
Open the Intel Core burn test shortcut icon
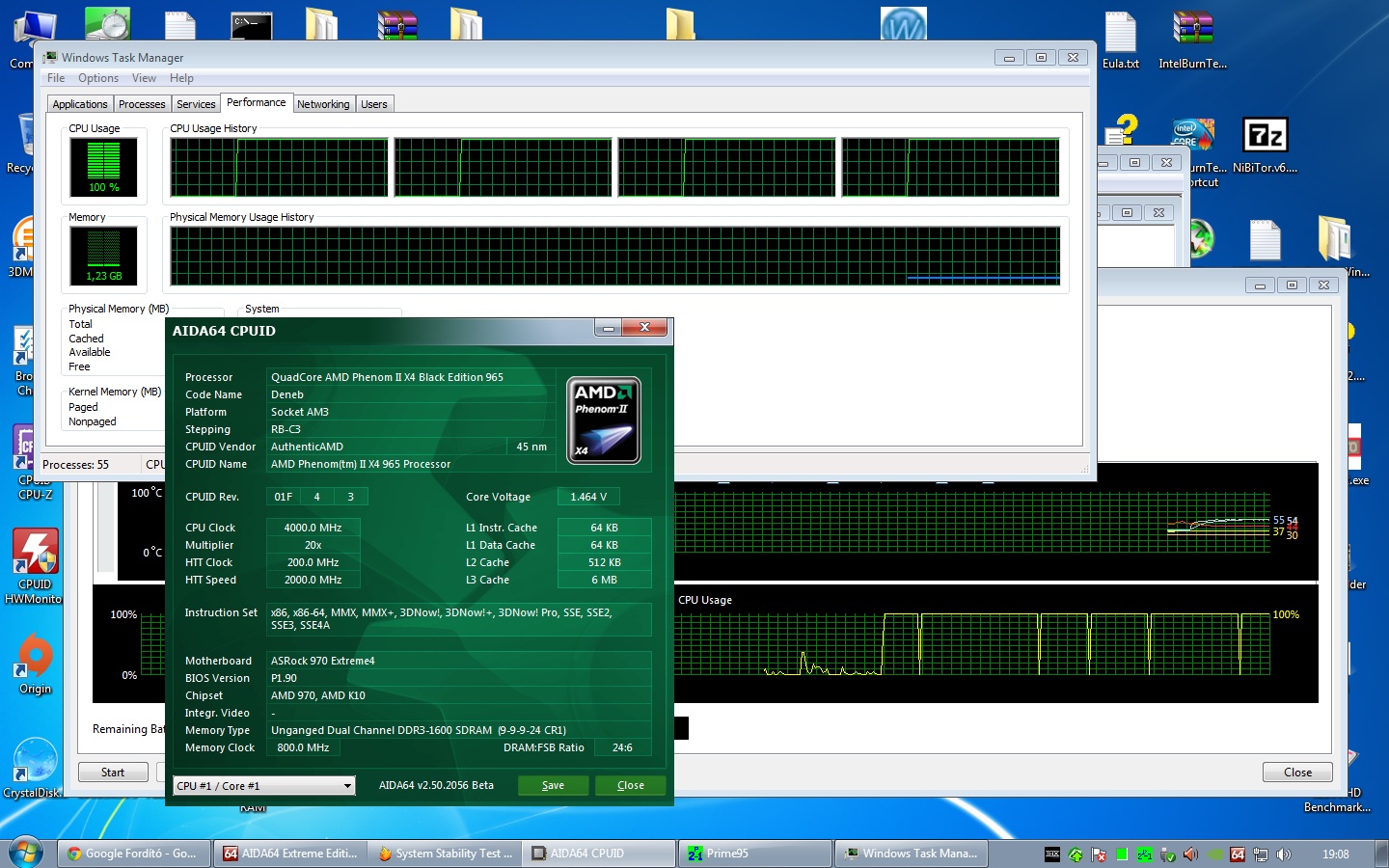coord(1193,134)
